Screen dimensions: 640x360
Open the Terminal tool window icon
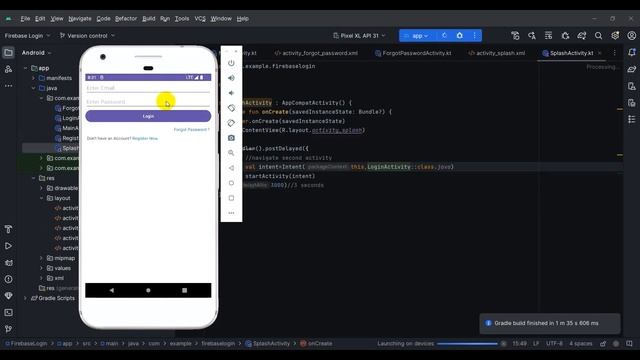(x=8, y=313)
